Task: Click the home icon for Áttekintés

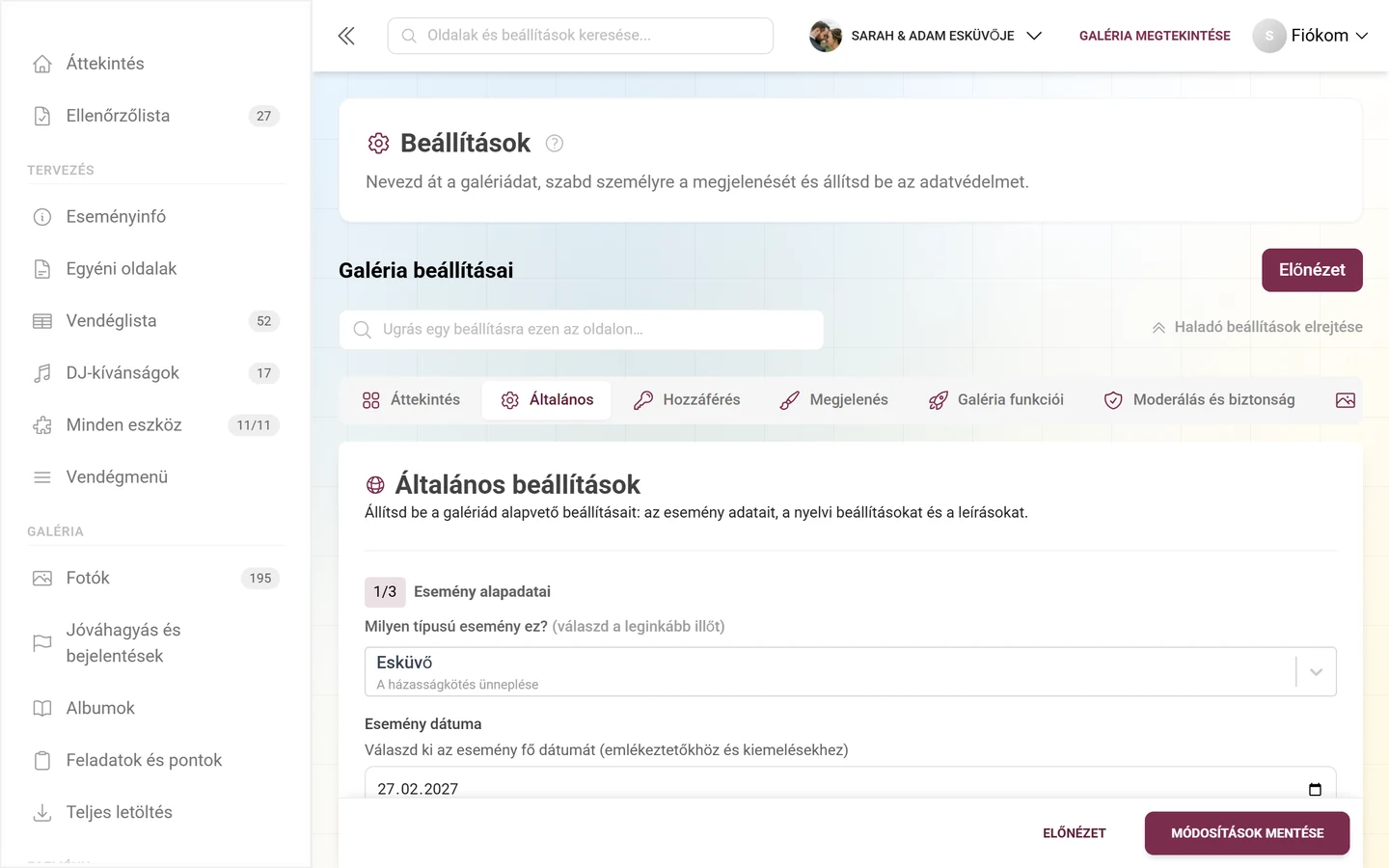Action: pyautogui.click(x=42, y=64)
